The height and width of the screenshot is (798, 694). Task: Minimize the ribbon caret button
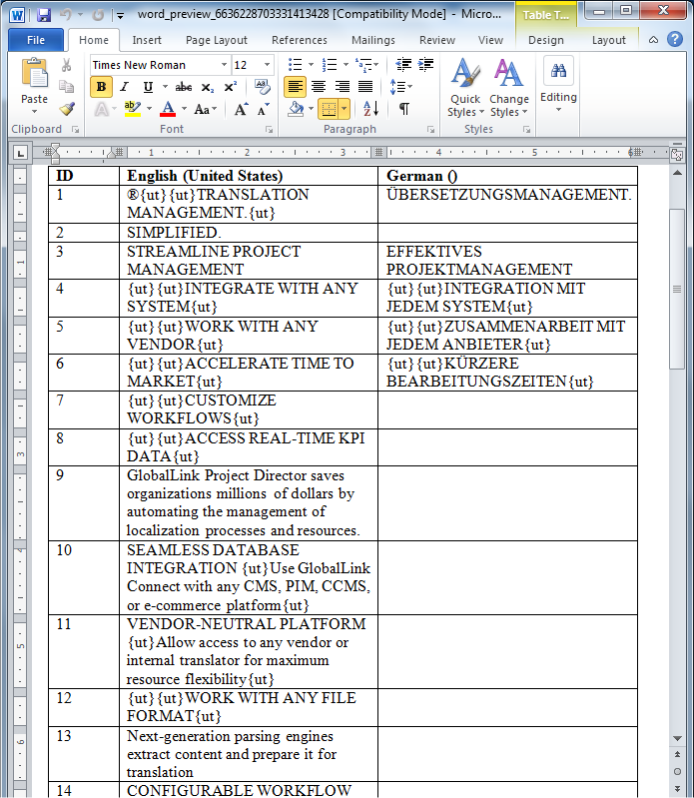pyautogui.click(x=653, y=39)
